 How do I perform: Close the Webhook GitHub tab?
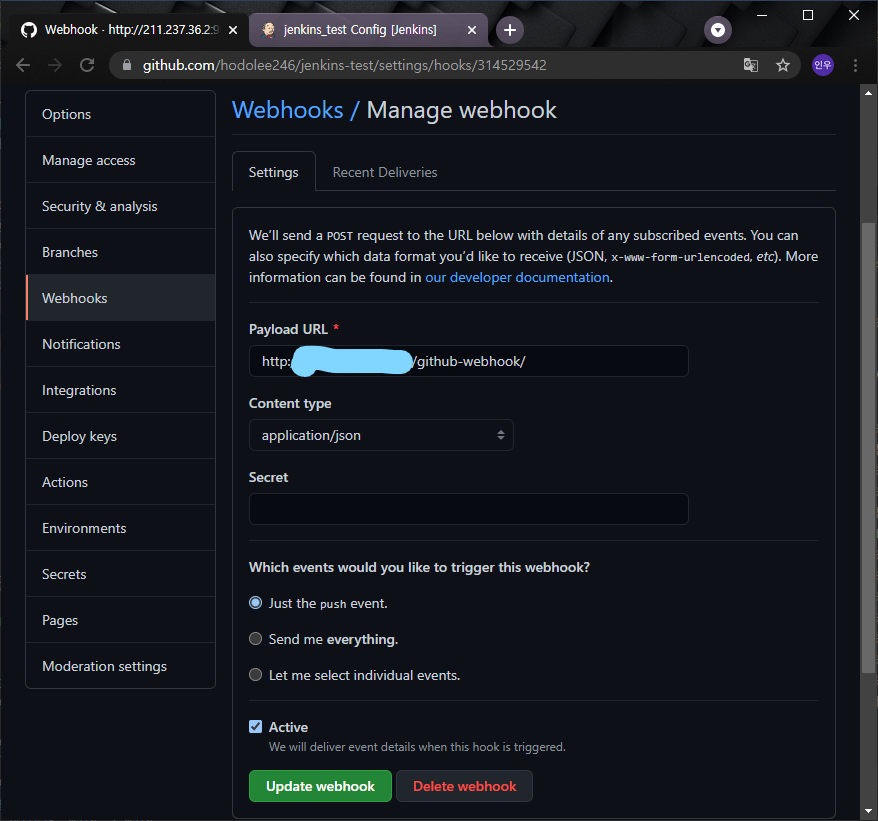coord(233,30)
